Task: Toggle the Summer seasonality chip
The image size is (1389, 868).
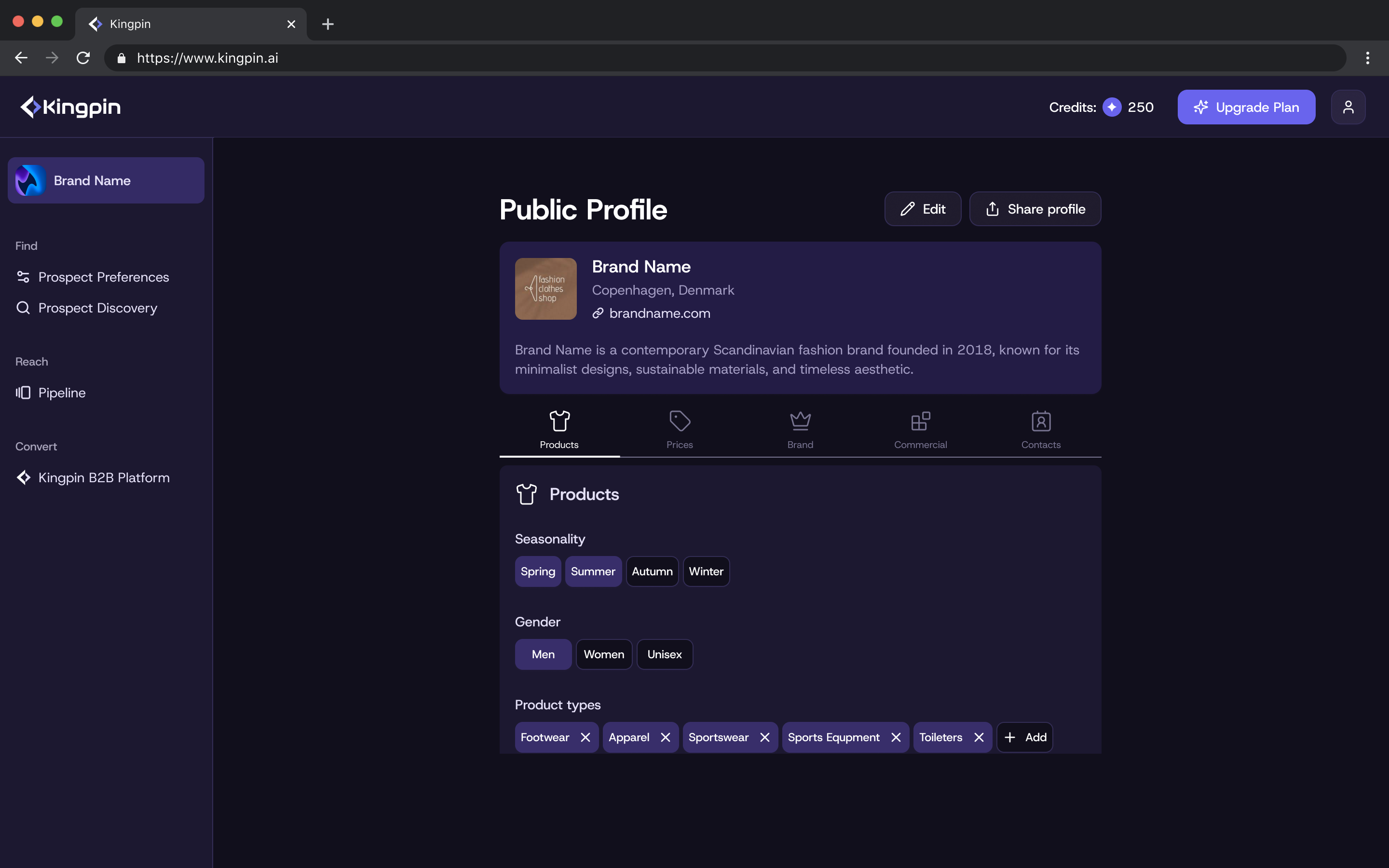Action: coord(593,571)
